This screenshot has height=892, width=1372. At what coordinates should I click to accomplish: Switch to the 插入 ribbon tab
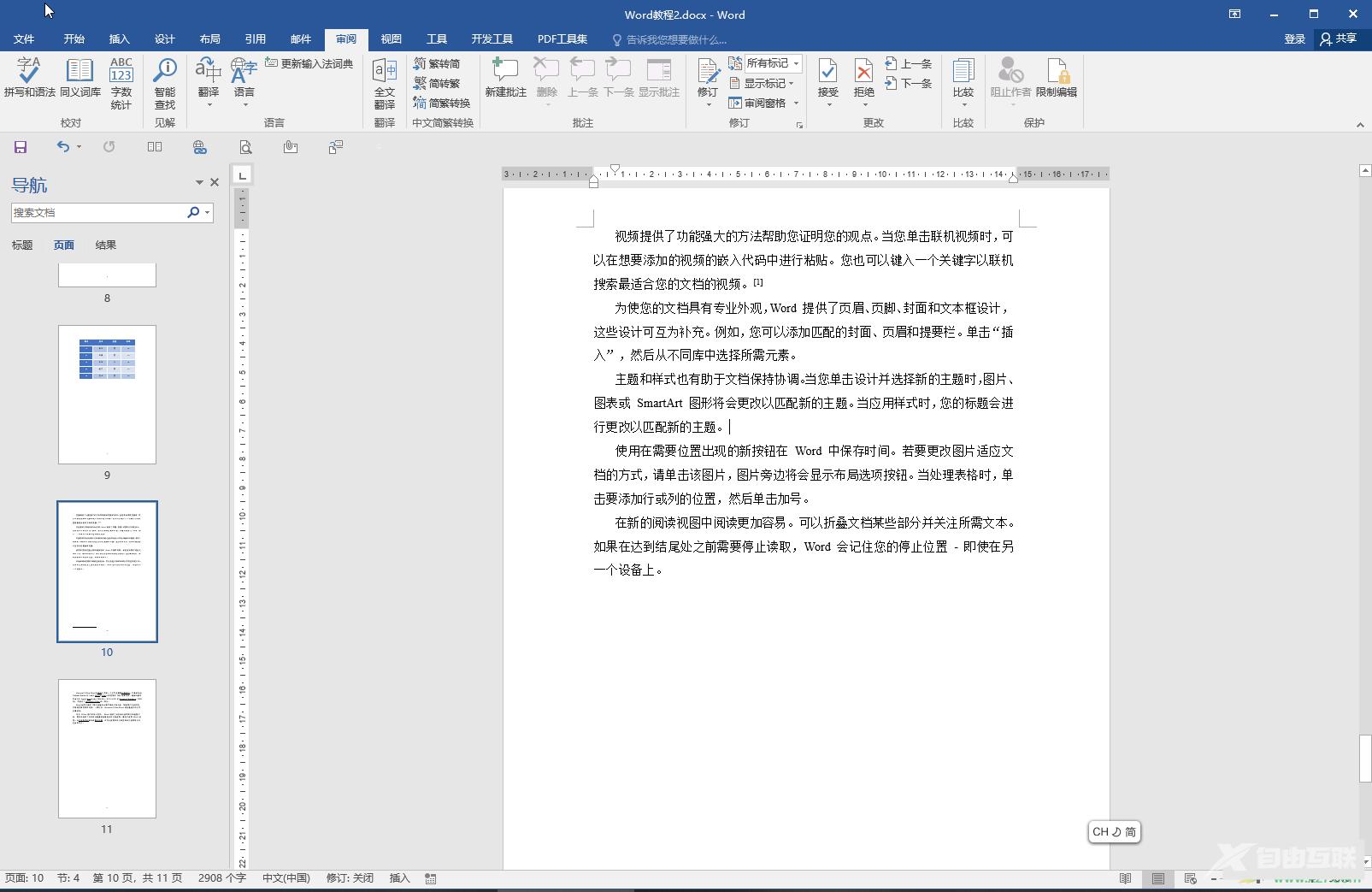(x=119, y=39)
